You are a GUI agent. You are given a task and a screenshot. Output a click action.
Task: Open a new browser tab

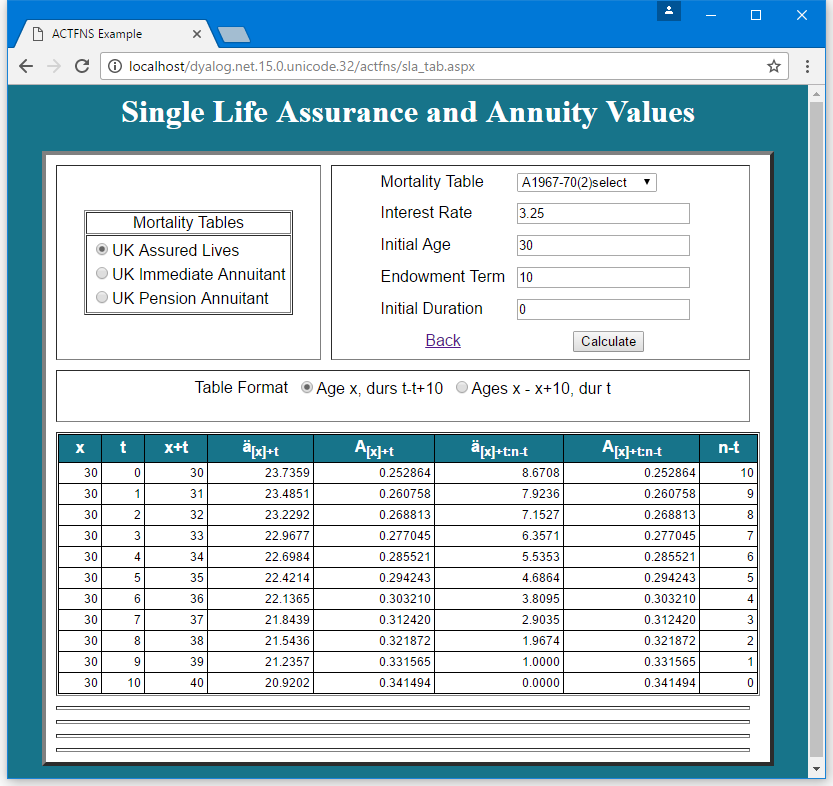point(233,35)
